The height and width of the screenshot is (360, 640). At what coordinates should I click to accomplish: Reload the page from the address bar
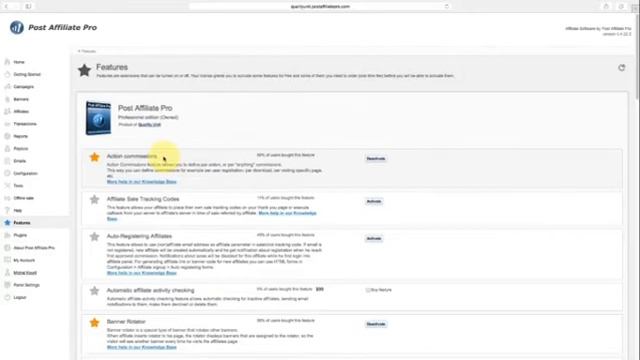(x=447, y=6)
